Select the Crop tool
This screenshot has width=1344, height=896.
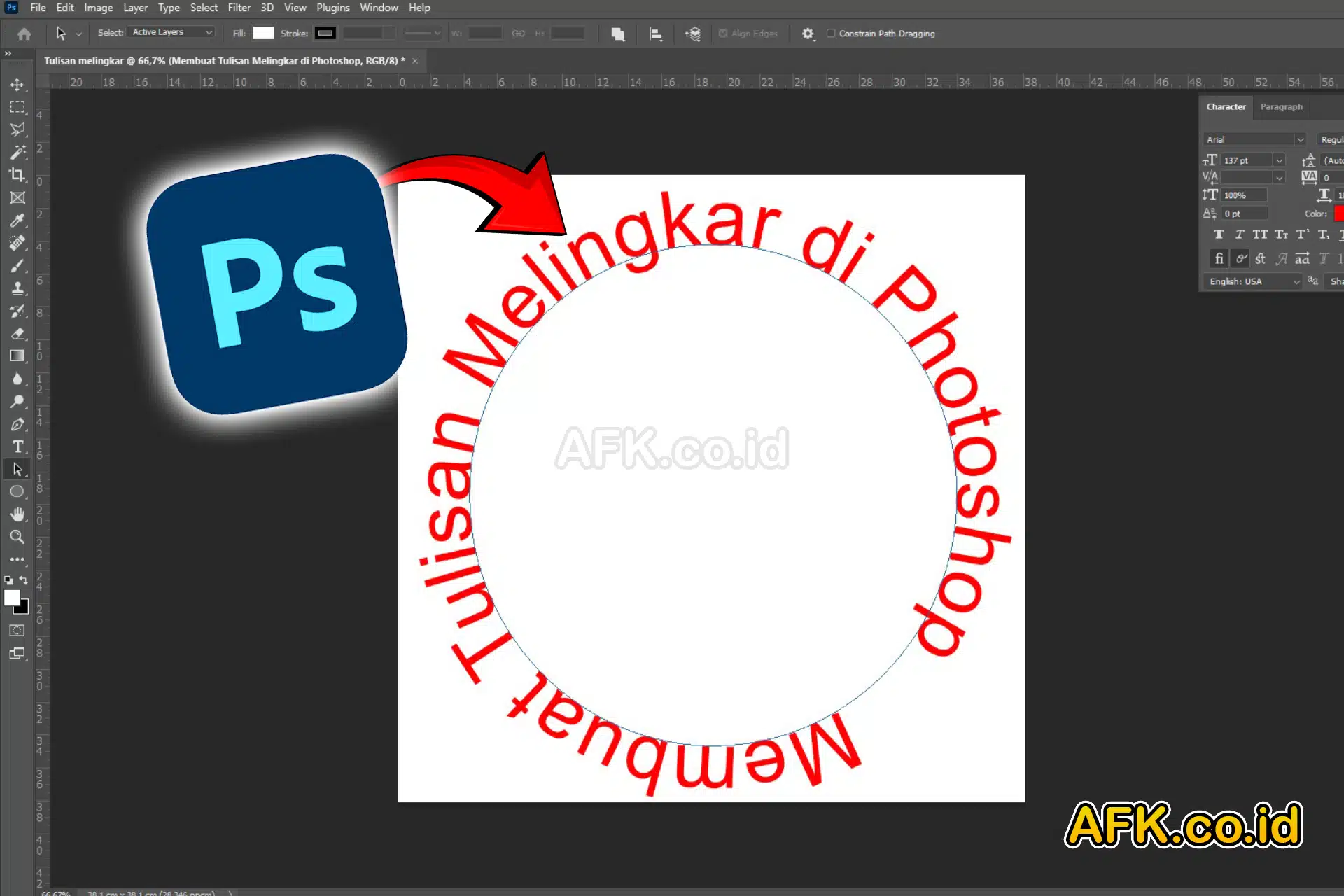click(x=17, y=175)
